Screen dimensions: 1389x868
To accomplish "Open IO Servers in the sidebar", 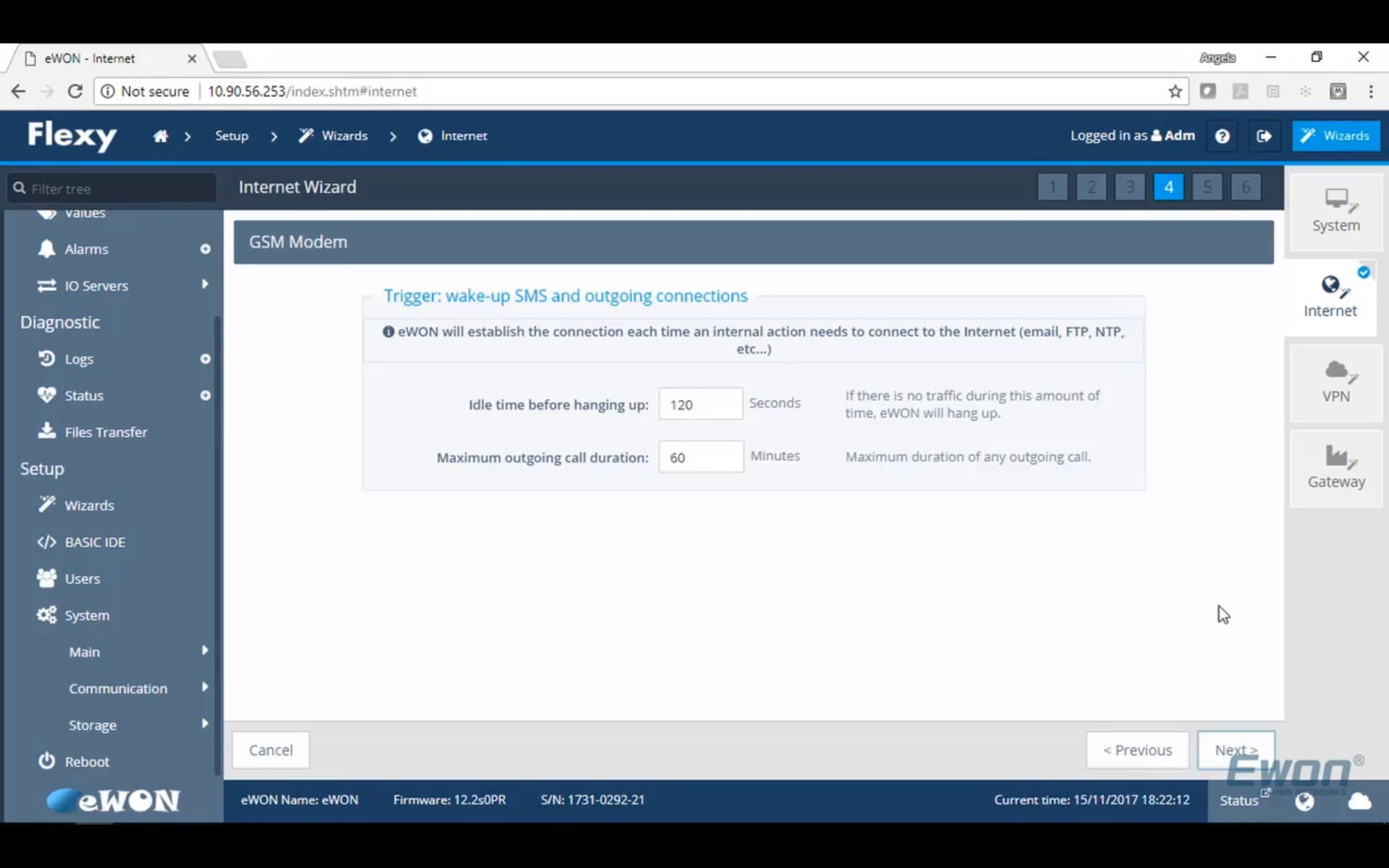I will click(x=96, y=286).
